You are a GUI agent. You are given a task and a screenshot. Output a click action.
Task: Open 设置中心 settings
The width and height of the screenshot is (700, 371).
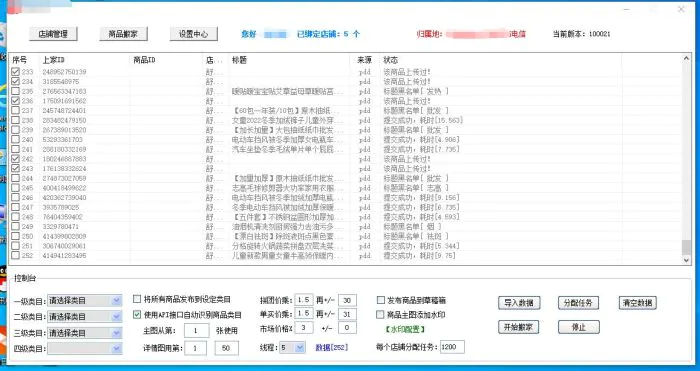193,34
